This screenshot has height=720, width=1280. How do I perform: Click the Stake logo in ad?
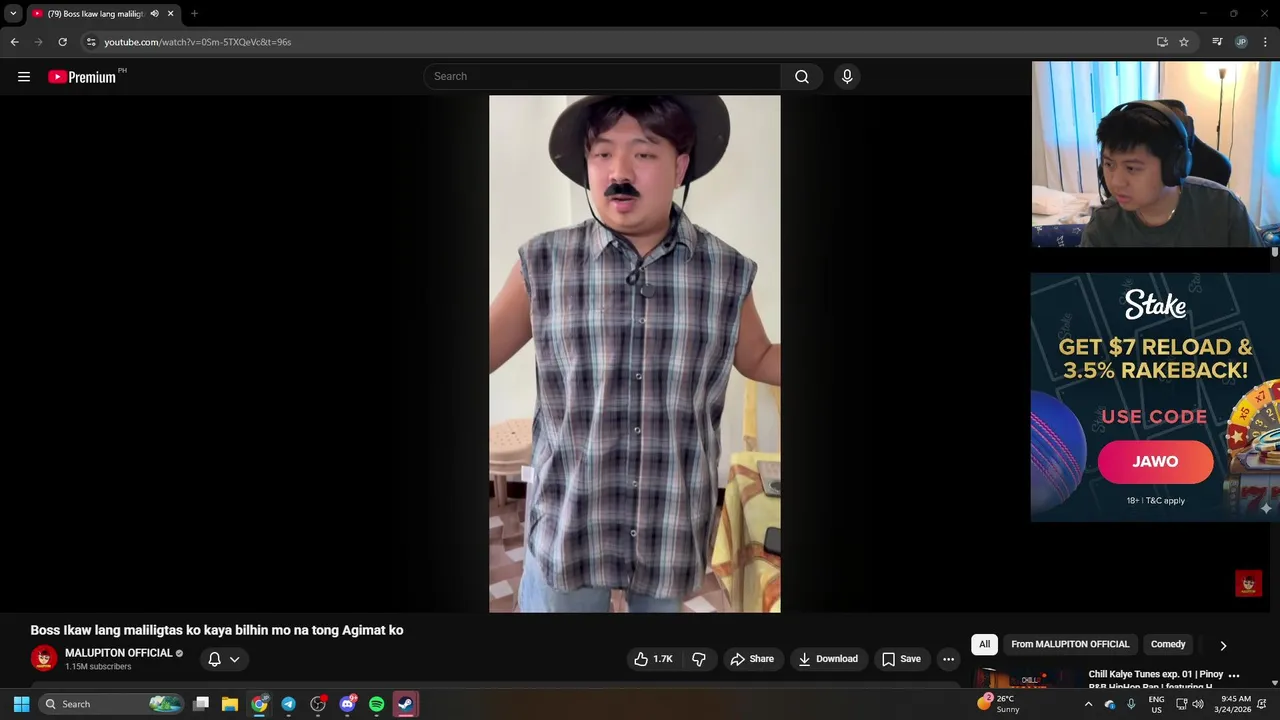[1155, 304]
